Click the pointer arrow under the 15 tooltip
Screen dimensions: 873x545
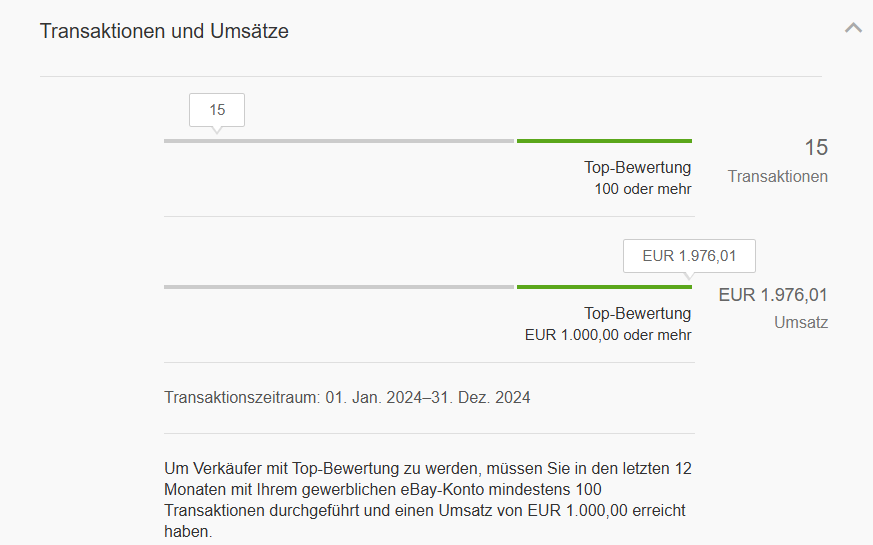pos(217,130)
